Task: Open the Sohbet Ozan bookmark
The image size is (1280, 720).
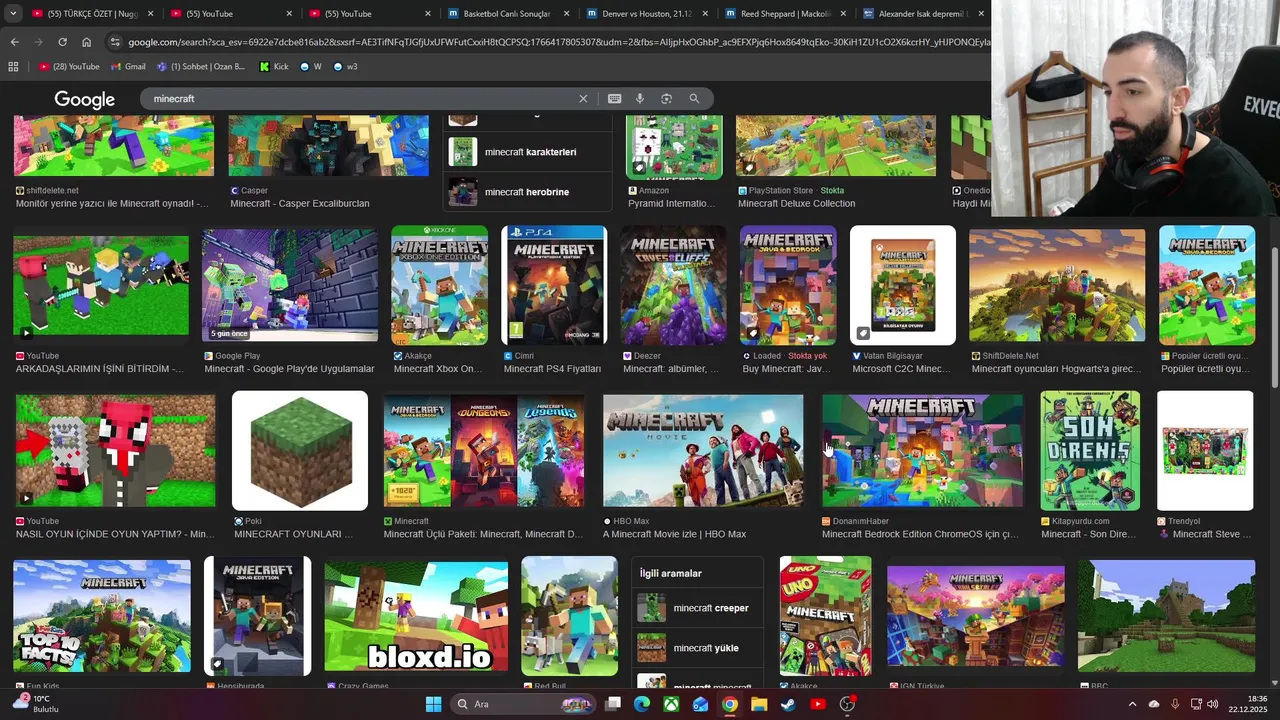Action: [x=201, y=67]
